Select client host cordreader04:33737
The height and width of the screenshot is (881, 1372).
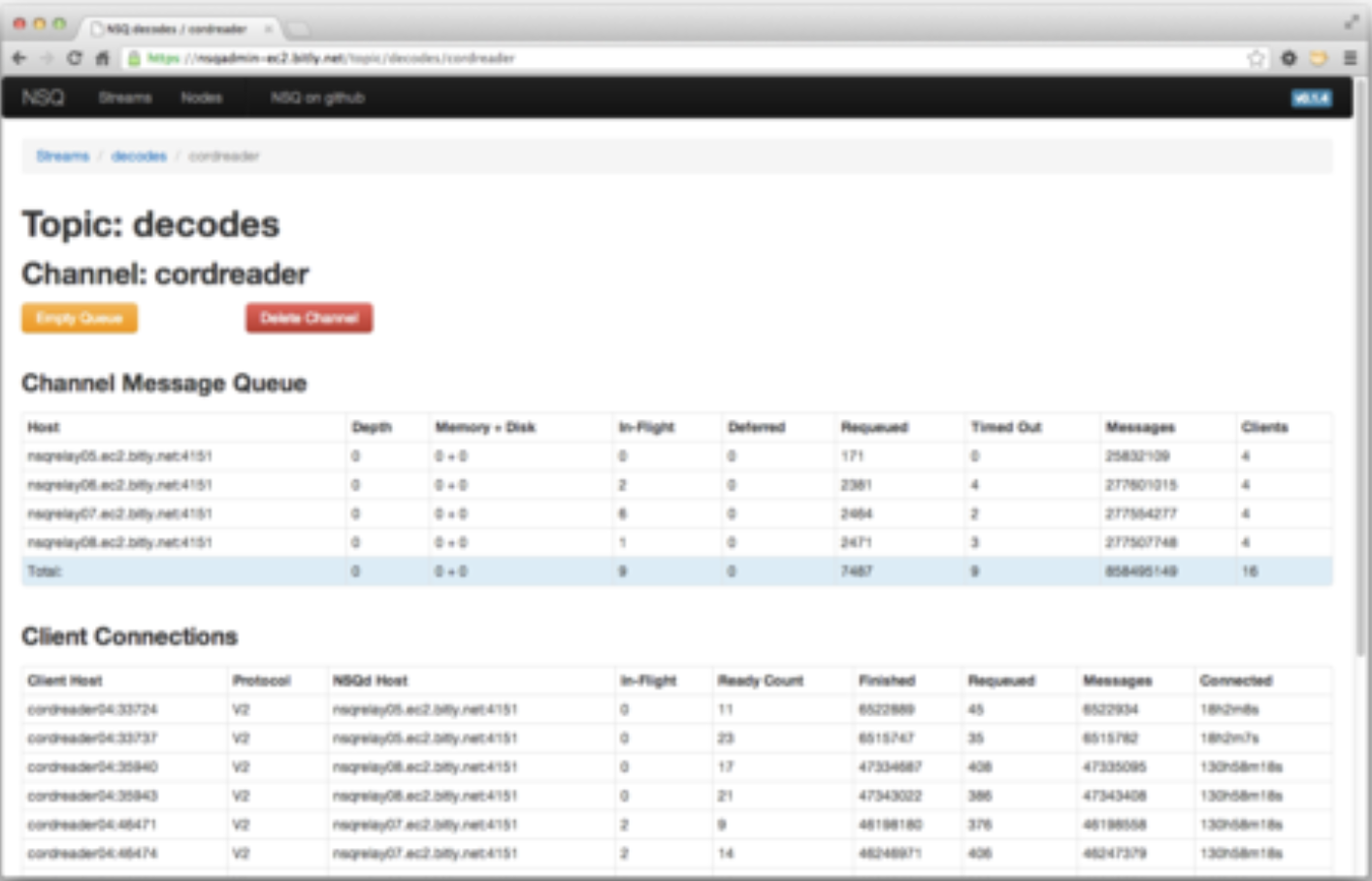pyautogui.click(x=93, y=738)
